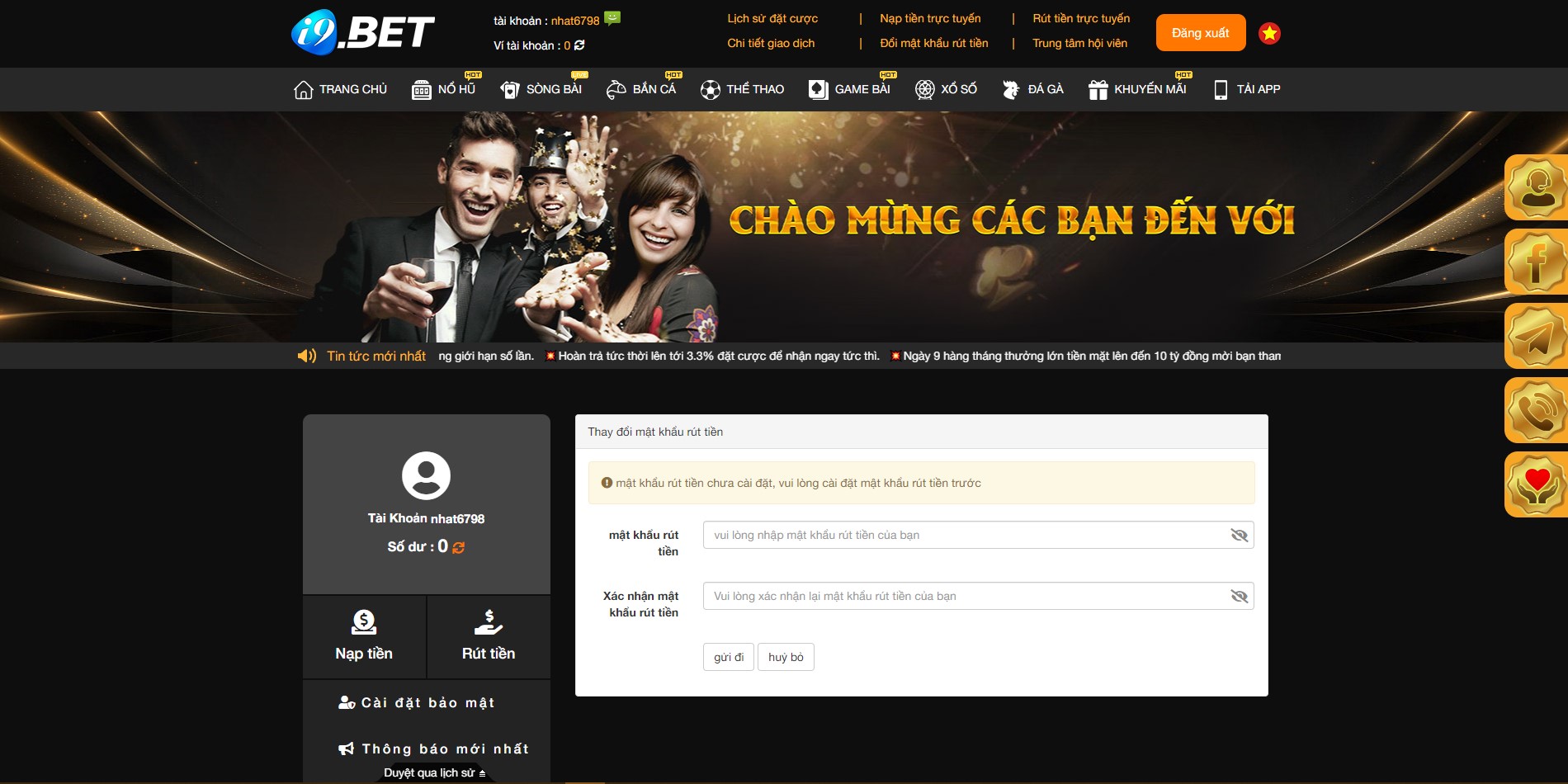Screen dimensions: 1568x784
Task: Expand the Thông báo mới nhất section
Action: click(435, 749)
